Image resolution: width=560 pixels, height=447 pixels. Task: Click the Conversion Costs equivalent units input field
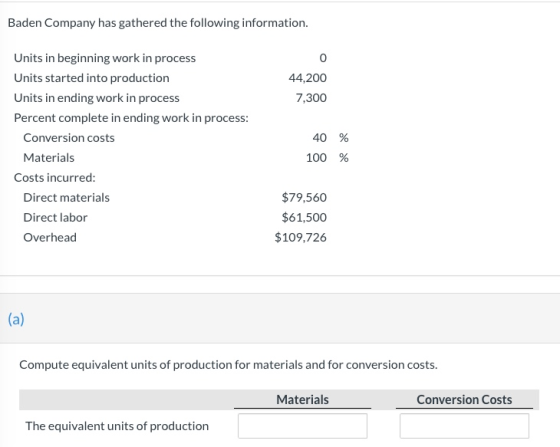coord(464,426)
